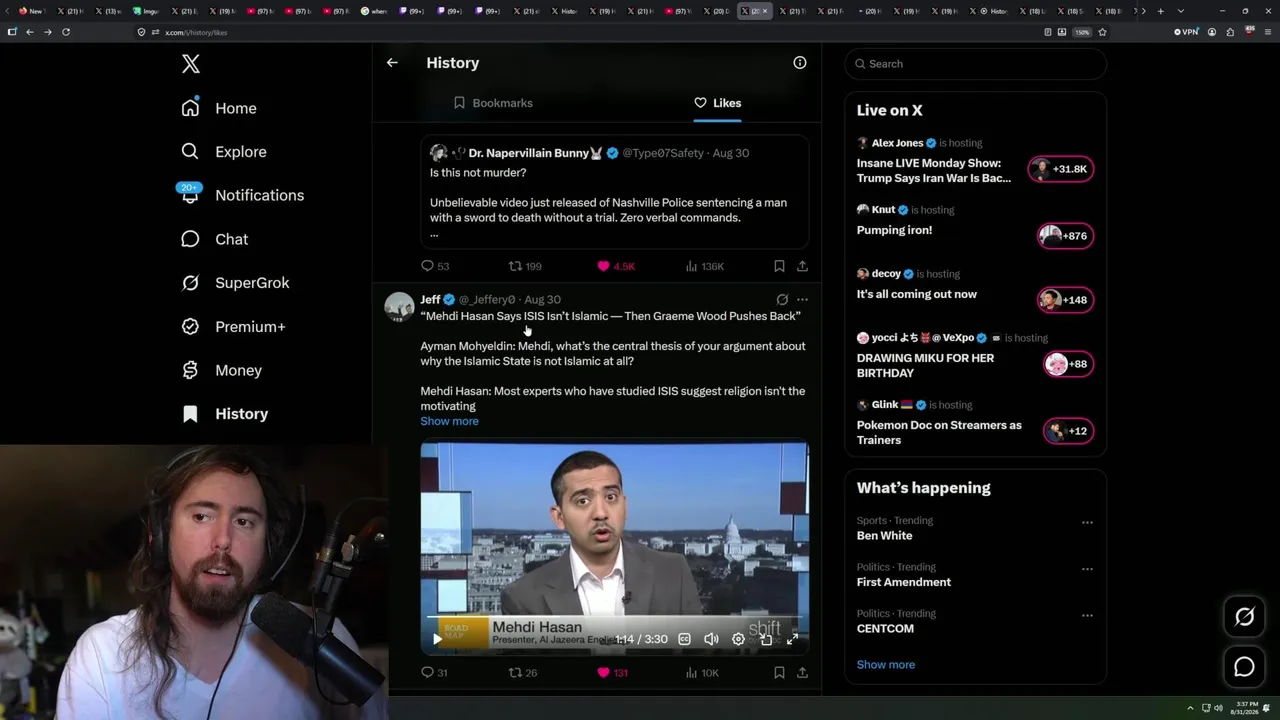Go back using History page arrow
The image size is (1280, 720).
[x=392, y=62]
